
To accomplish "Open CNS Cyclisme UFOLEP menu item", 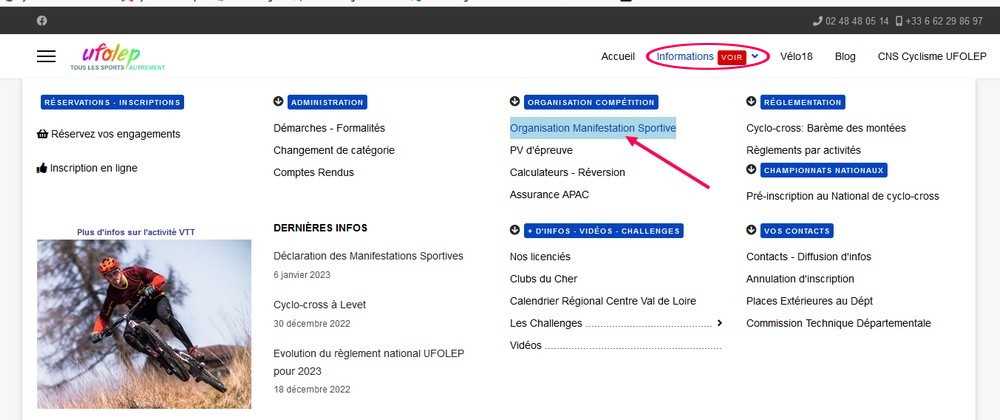I will pyautogui.click(x=932, y=56).
